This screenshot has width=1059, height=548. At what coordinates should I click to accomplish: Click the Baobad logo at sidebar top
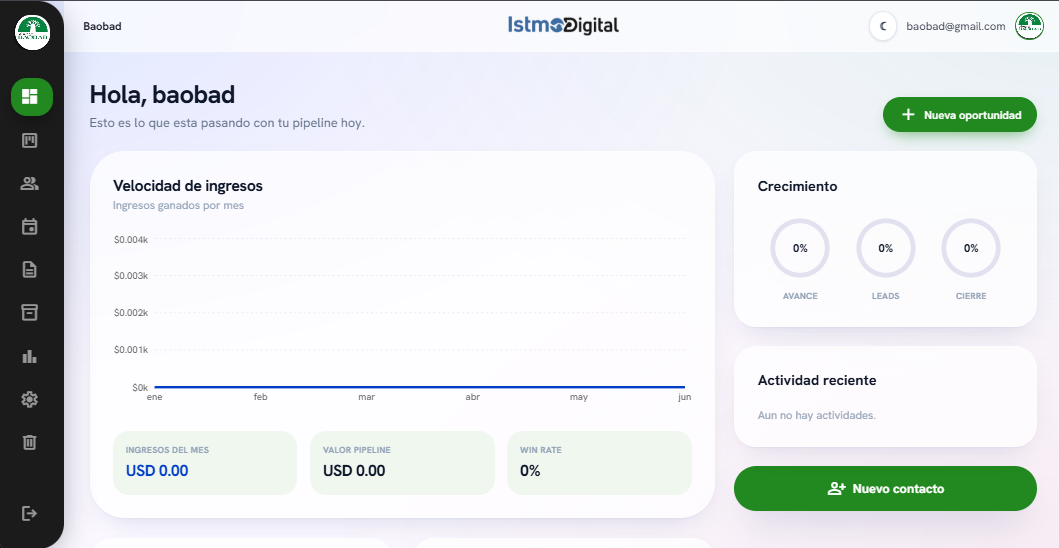coord(32,32)
